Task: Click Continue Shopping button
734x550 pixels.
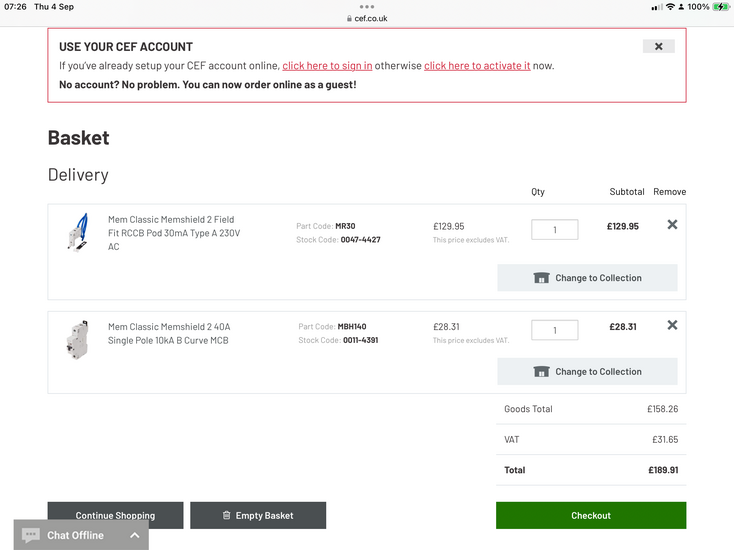Action: (x=116, y=515)
